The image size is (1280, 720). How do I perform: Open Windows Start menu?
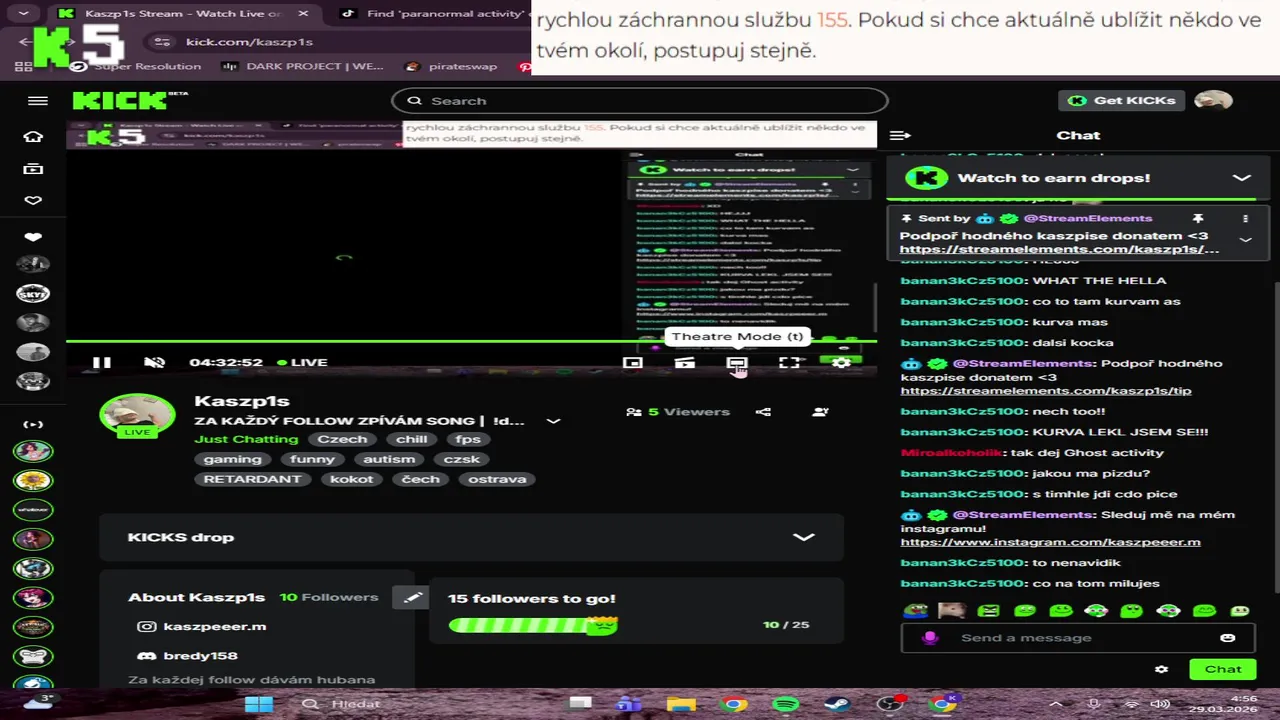pyautogui.click(x=258, y=704)
